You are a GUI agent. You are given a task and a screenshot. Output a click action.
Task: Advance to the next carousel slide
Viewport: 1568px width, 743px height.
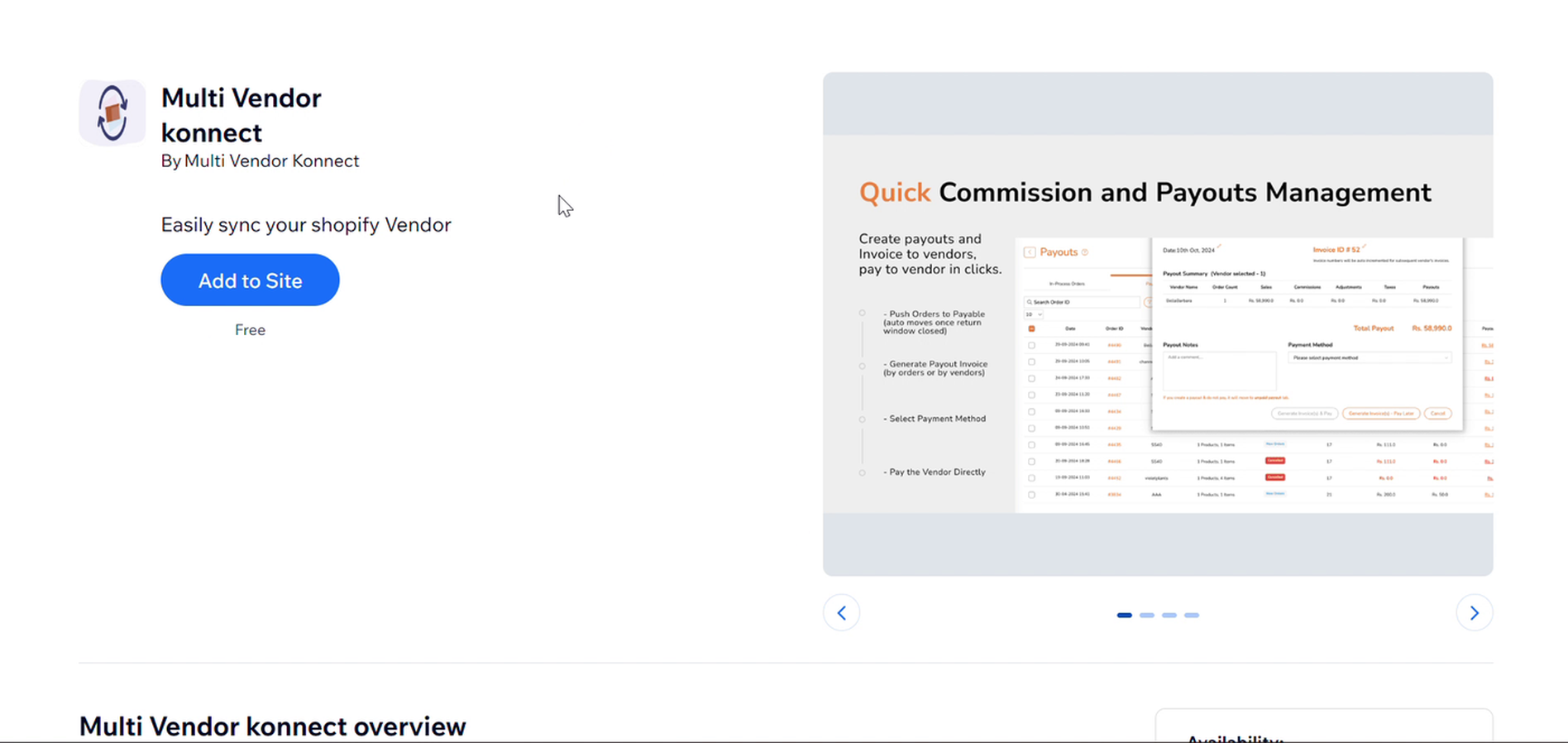tap(1475, 613)
